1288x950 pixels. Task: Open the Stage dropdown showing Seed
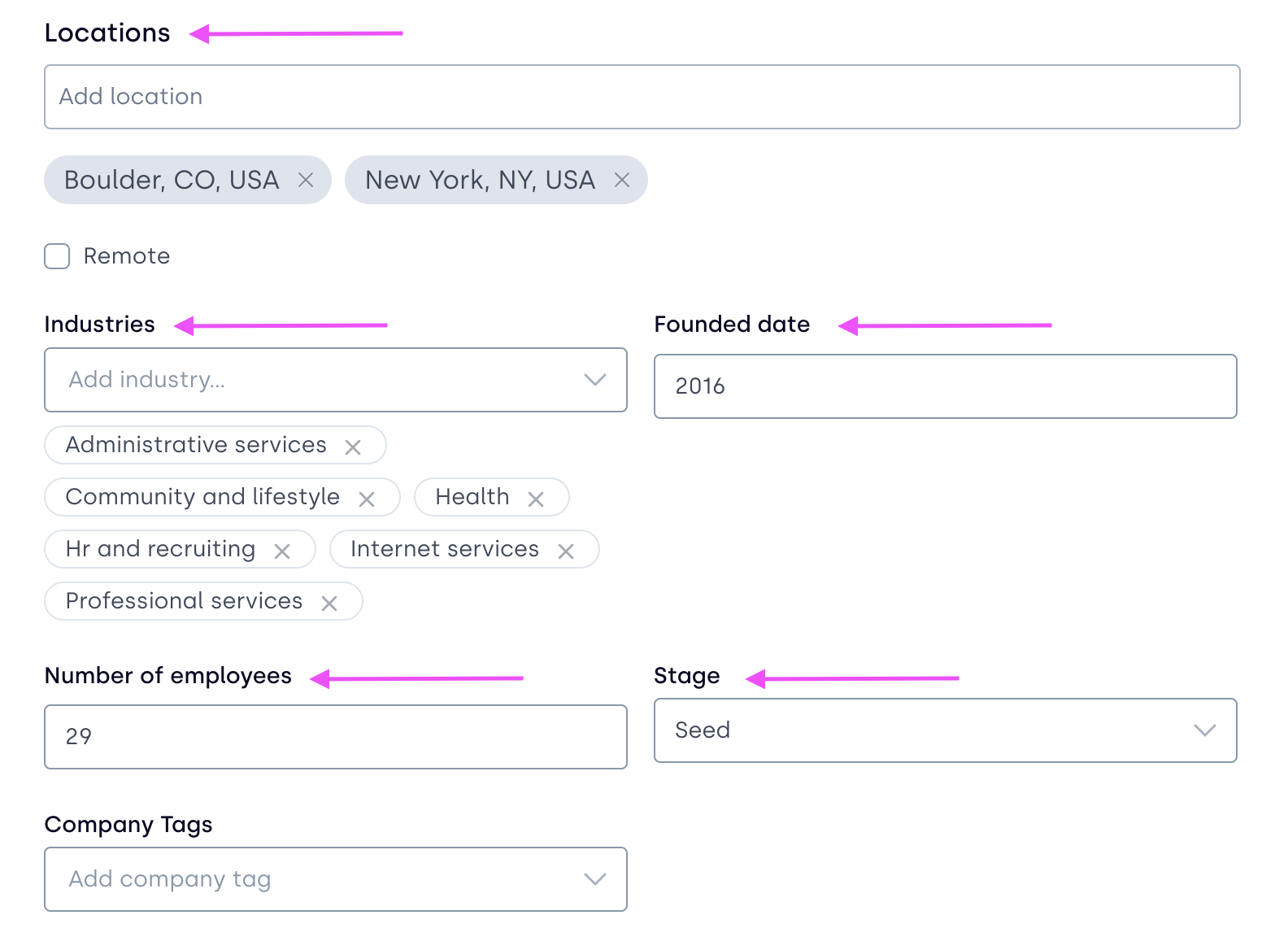click(1204, 730)
